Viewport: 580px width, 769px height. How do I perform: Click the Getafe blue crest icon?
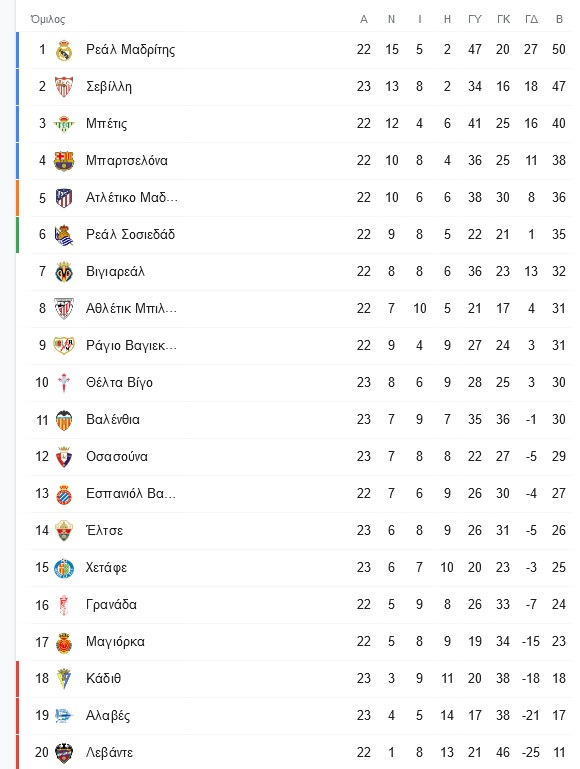click(64, 568)
